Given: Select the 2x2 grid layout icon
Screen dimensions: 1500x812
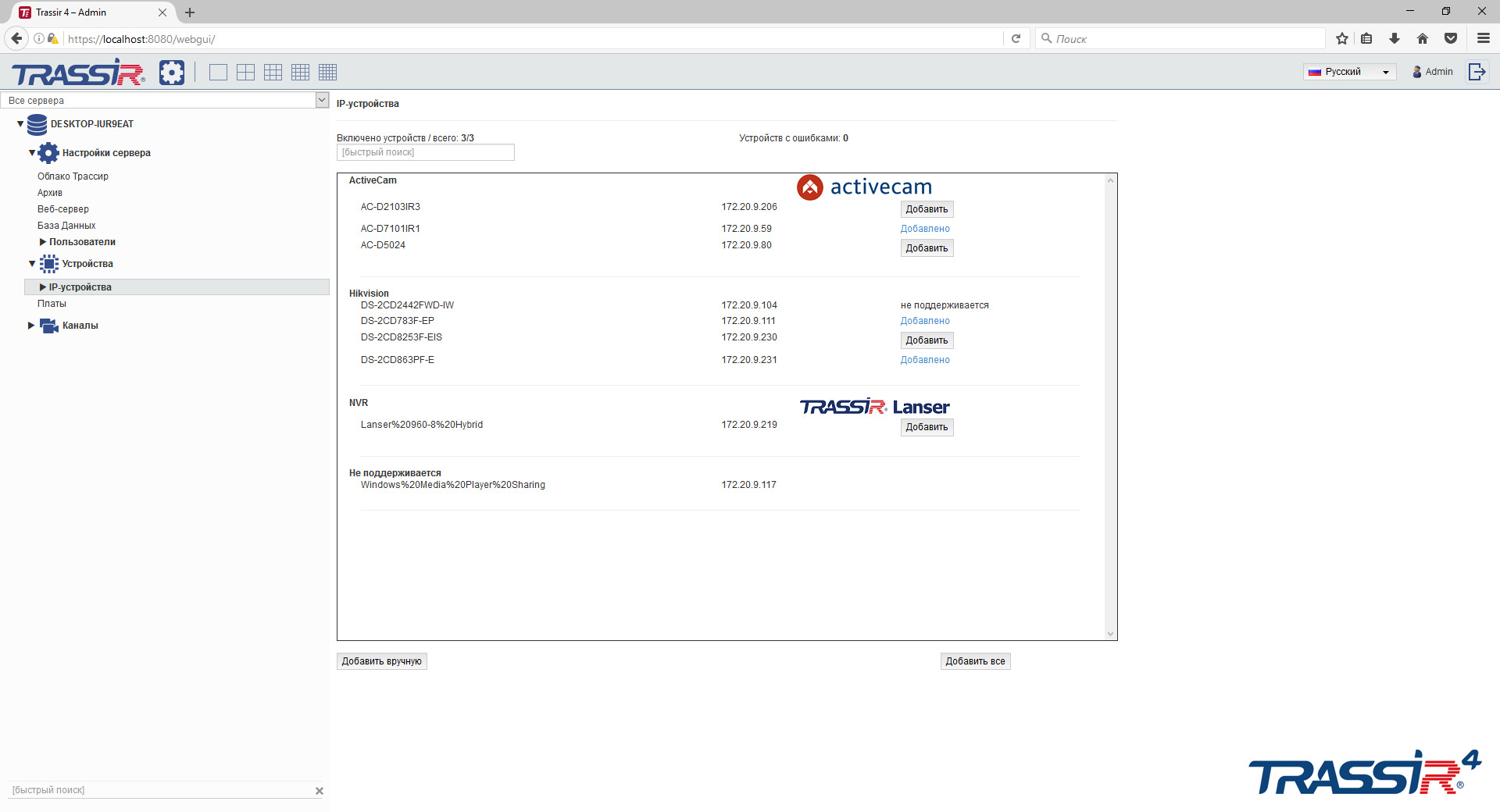Looking at the screenshot, I should (245, 72).
